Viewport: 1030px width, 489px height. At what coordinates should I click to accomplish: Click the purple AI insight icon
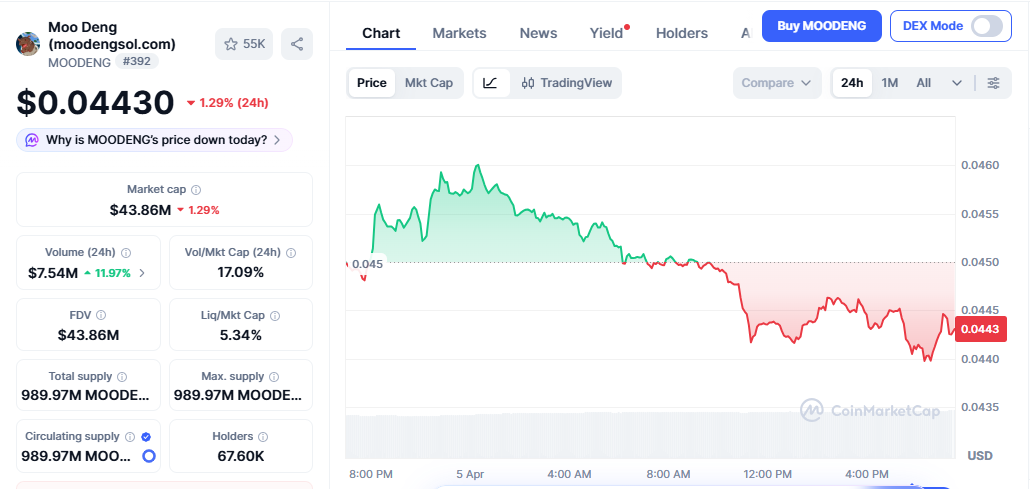[32, 140]
